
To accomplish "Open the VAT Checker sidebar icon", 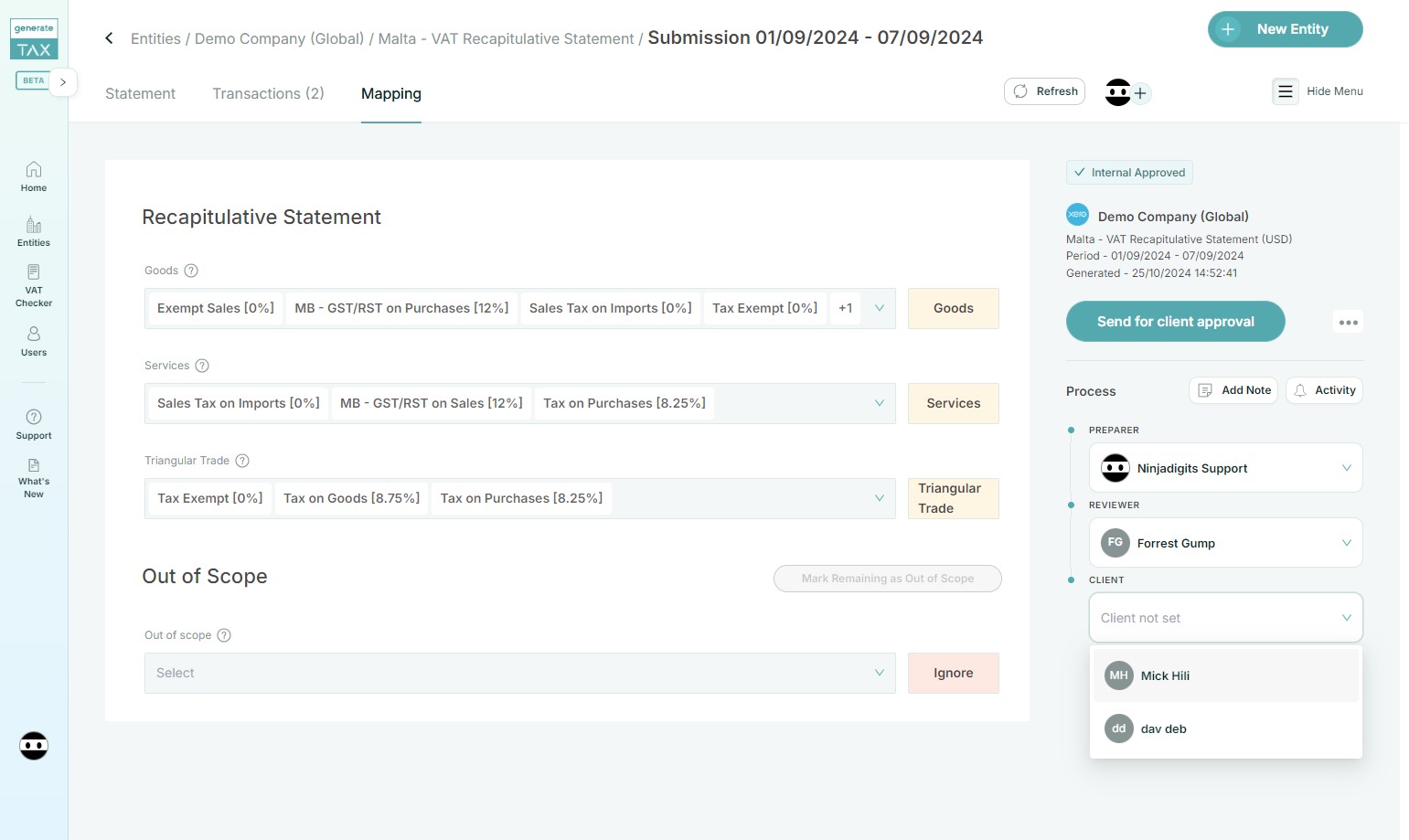I will (34, 285).
